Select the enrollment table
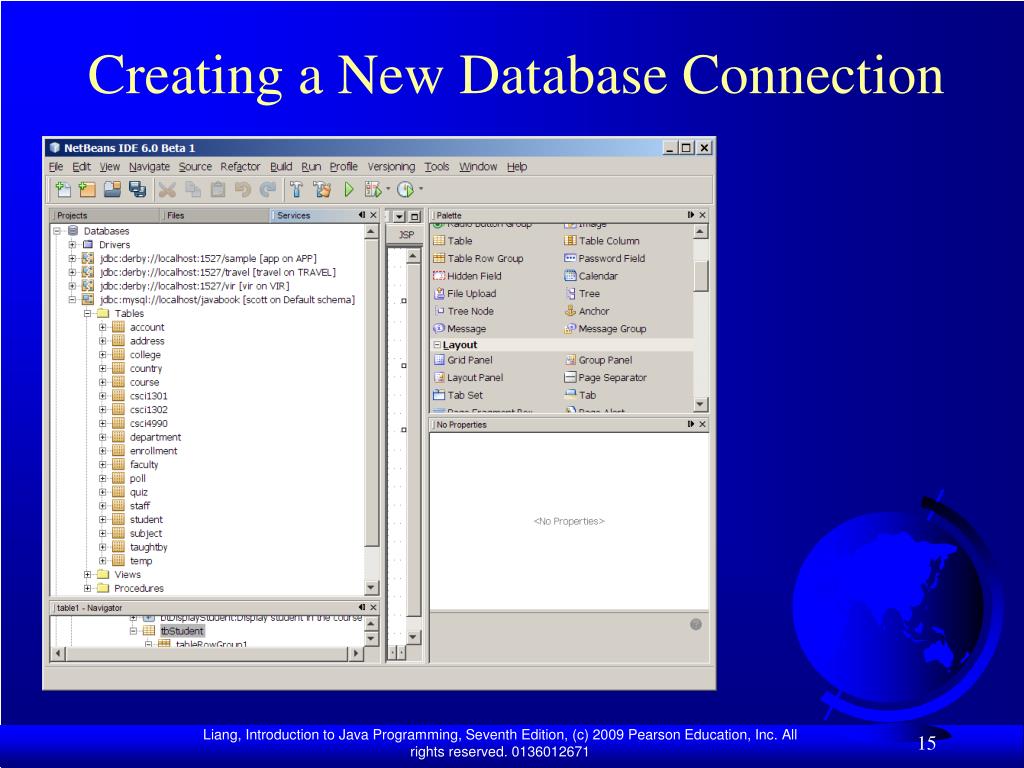This screenshot has height=768, width=1024. 153,451
